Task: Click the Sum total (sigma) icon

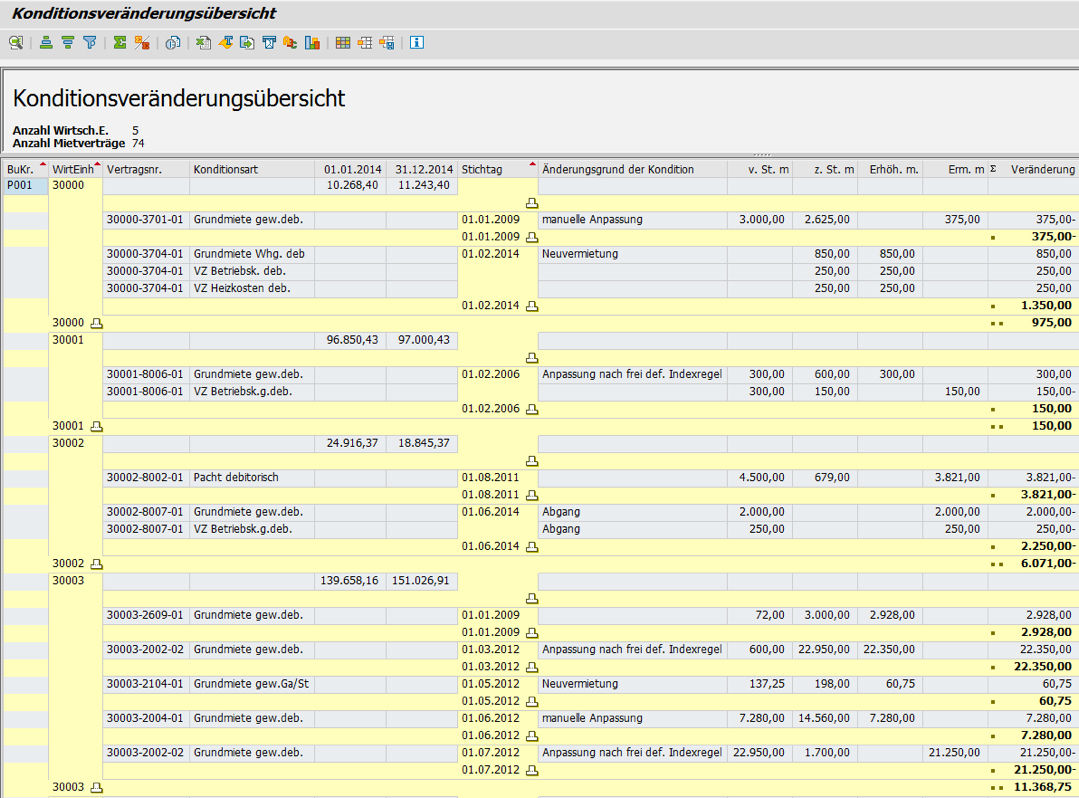Action: 120,43
